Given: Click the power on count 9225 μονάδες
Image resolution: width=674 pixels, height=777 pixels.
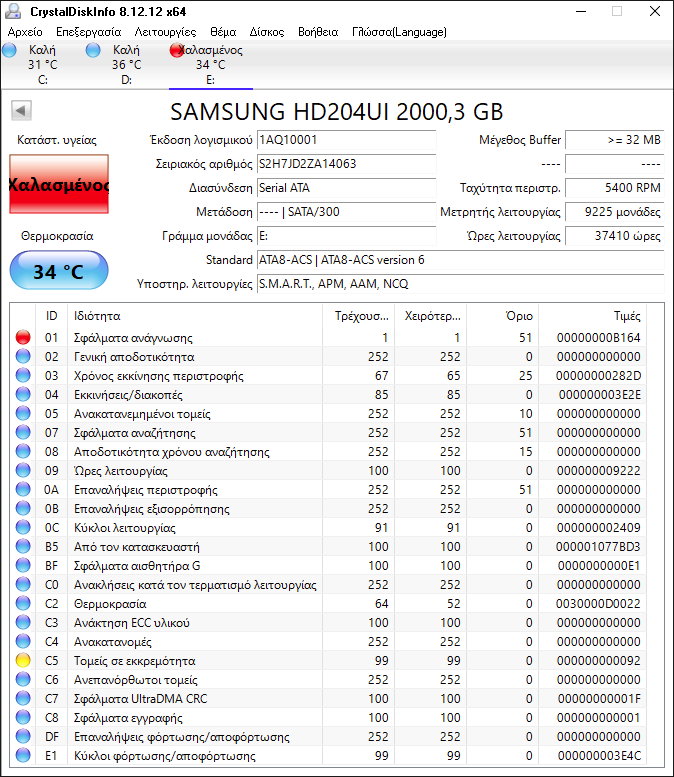Looking at the screenshot, I should coord(615,212).
